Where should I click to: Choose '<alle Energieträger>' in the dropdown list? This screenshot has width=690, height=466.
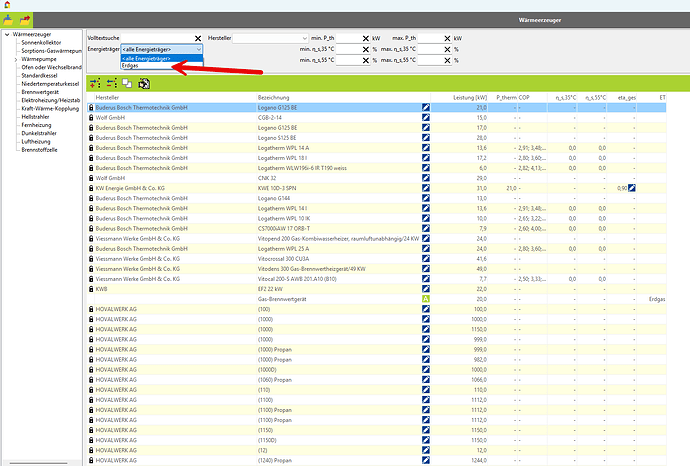[161, 59]
